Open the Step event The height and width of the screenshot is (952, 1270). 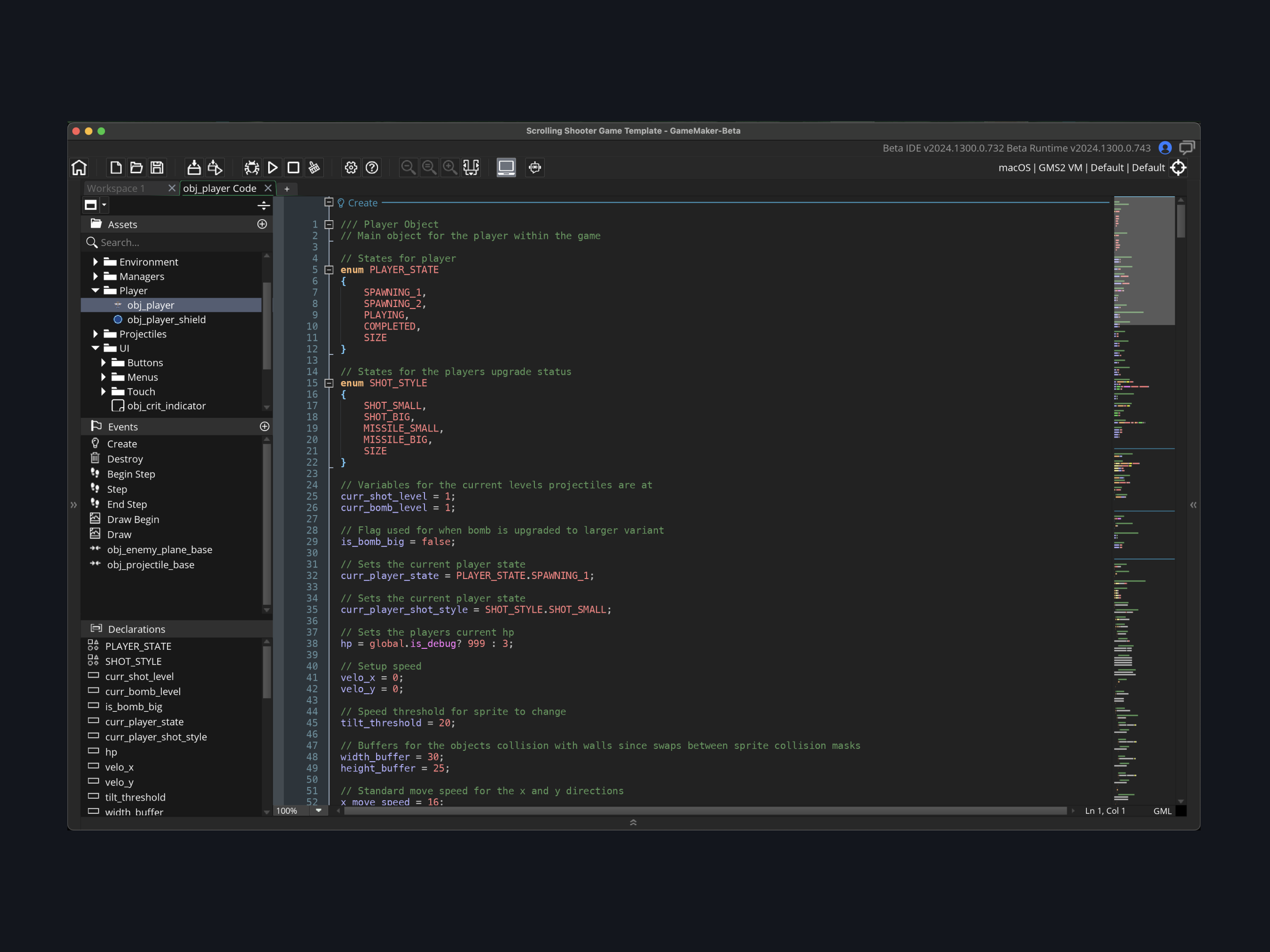pyautogui.click(x=117, y=489)
